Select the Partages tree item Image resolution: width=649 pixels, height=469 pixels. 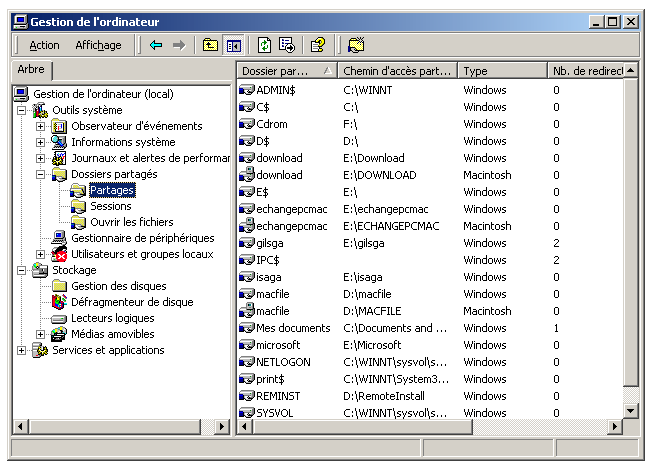[112, 190]
